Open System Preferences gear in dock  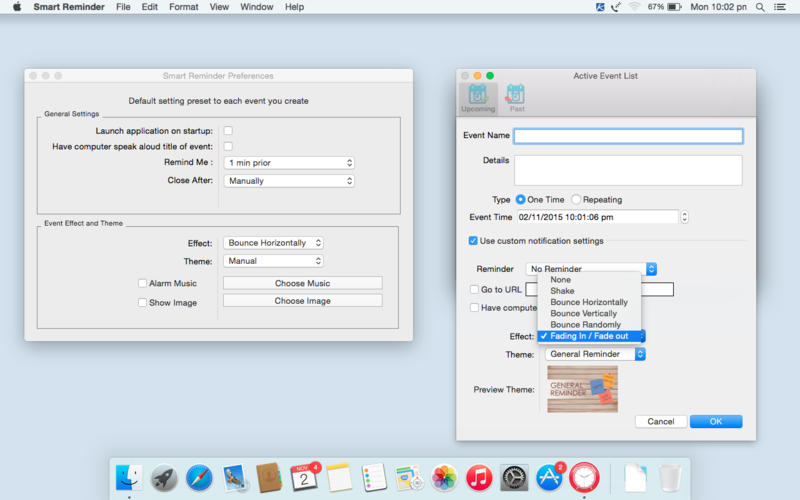[514, 477]
